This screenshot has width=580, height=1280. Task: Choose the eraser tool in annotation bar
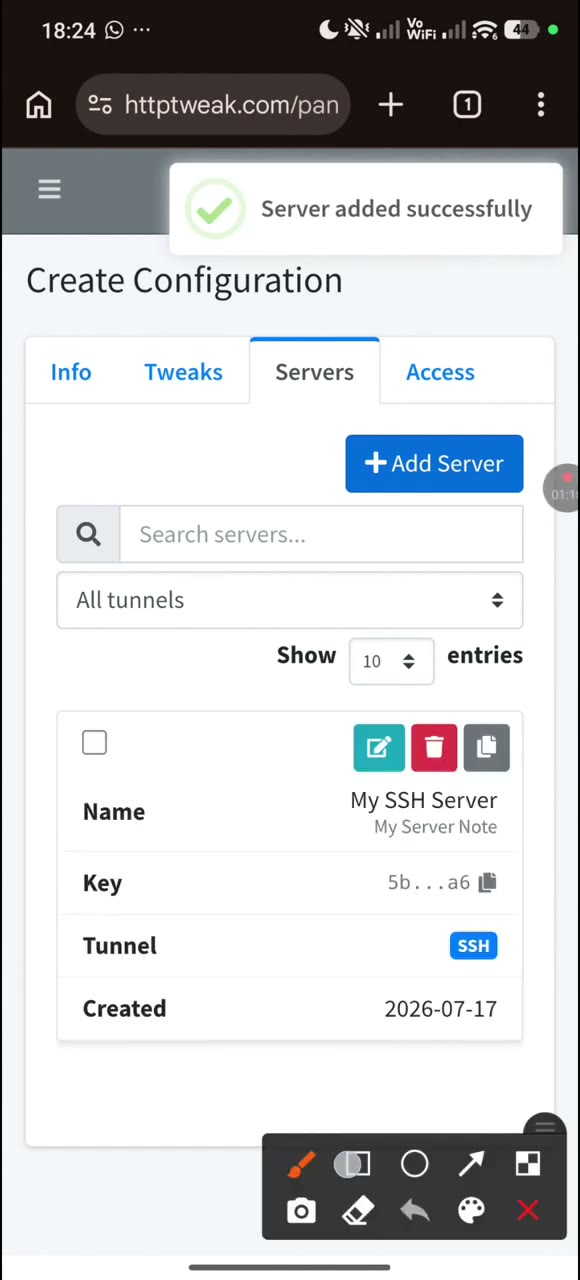(x=358, y=1212)
